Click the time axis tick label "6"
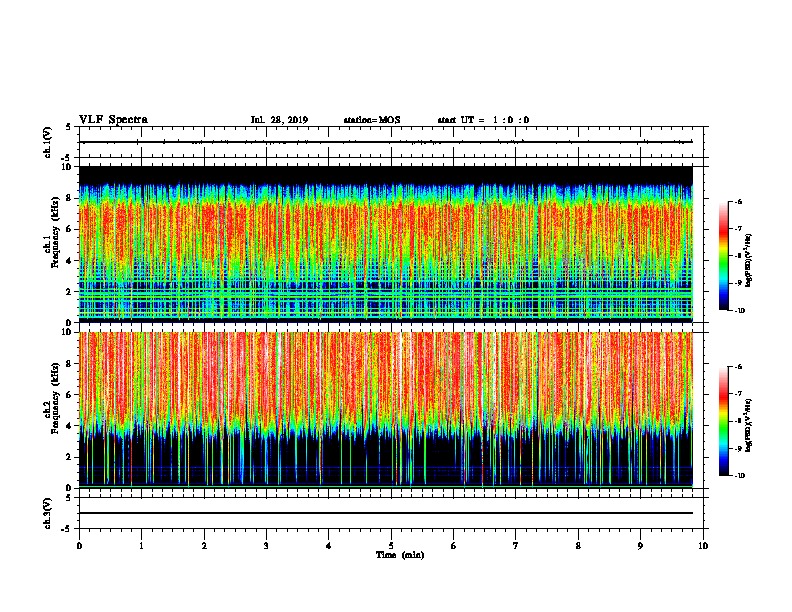This screenshot has height=612, width=792. coord(454,546)
